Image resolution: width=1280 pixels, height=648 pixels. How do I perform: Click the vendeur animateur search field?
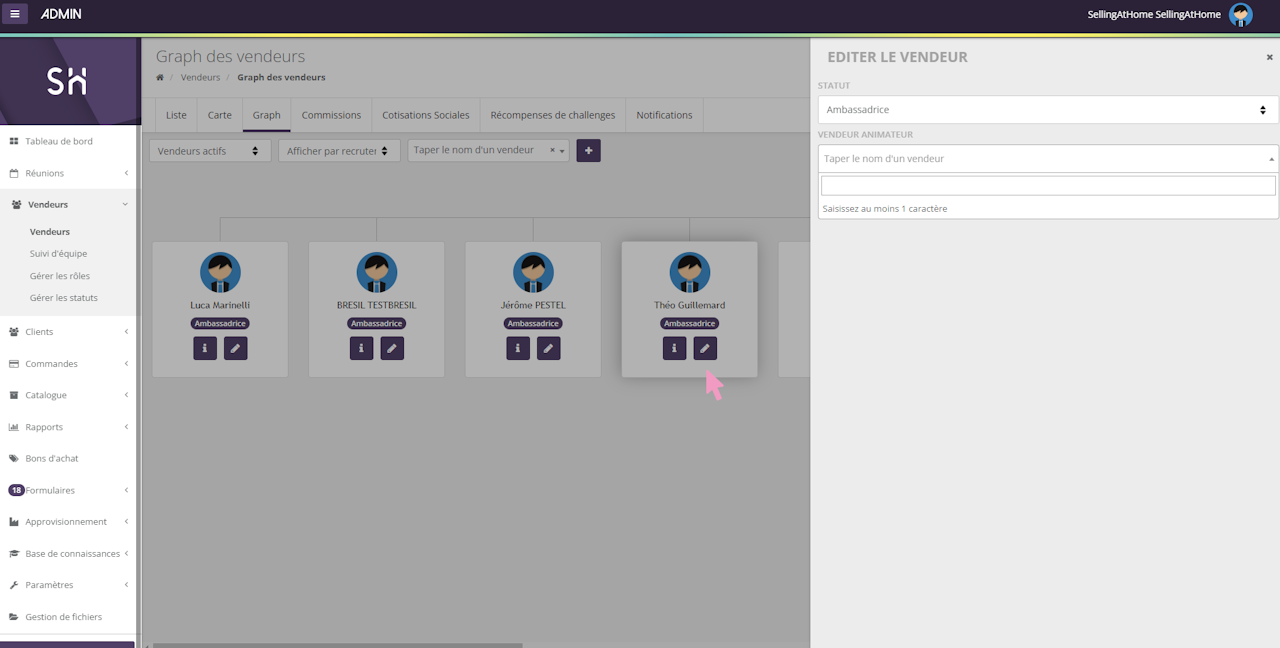[x=1047, y=186]
